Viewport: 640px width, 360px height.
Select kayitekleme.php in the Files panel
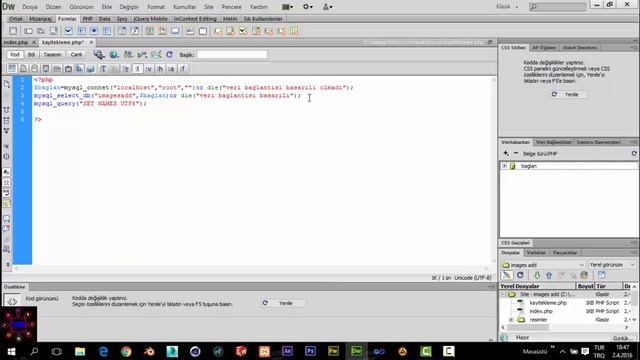(548, 303)
